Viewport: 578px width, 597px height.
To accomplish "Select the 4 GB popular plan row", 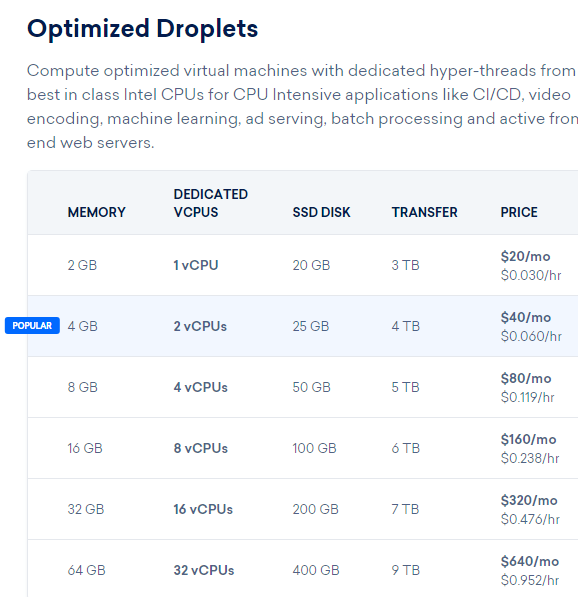I will 303,326.
